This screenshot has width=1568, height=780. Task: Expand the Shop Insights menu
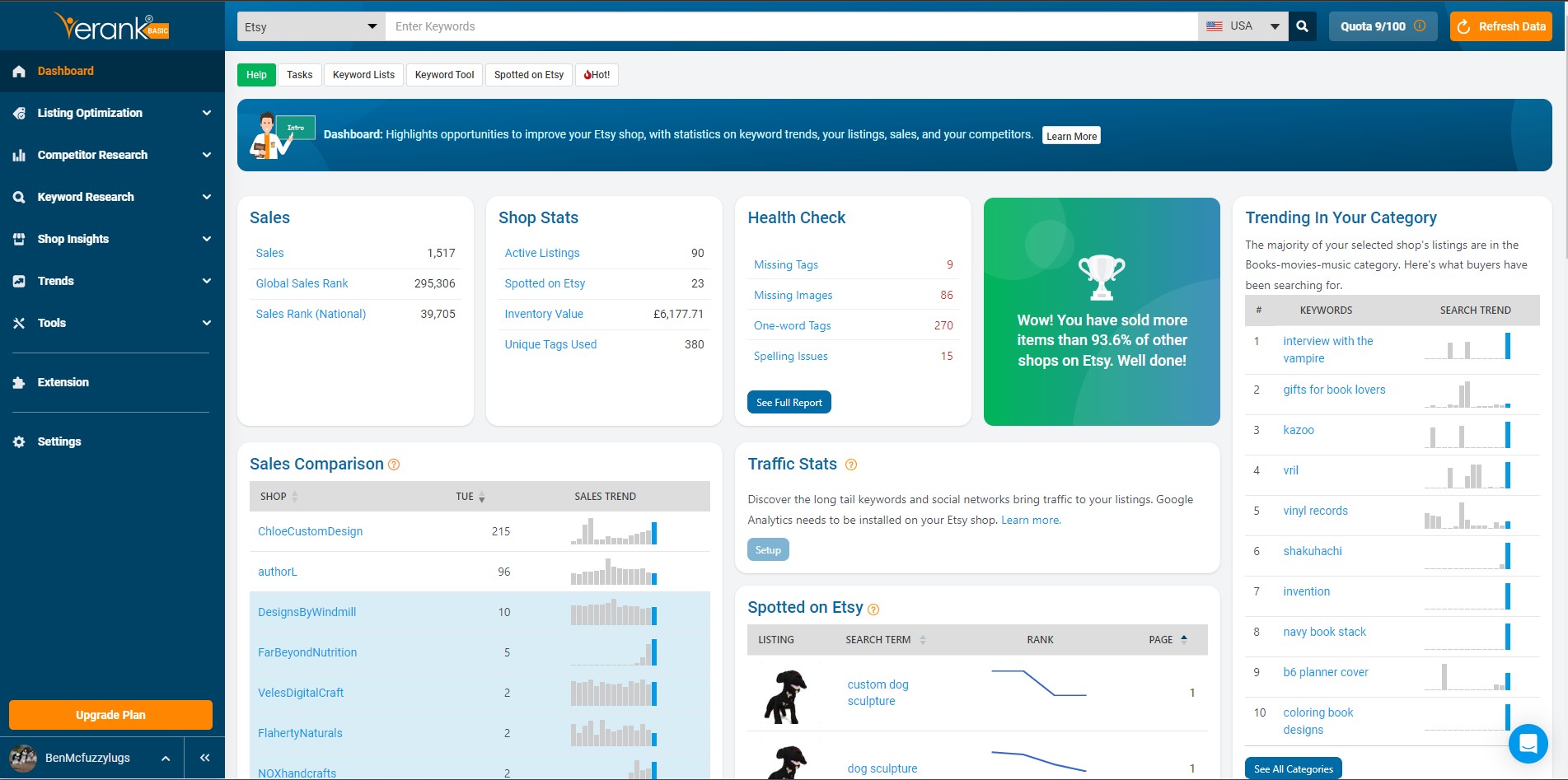[x=207, y=240]
